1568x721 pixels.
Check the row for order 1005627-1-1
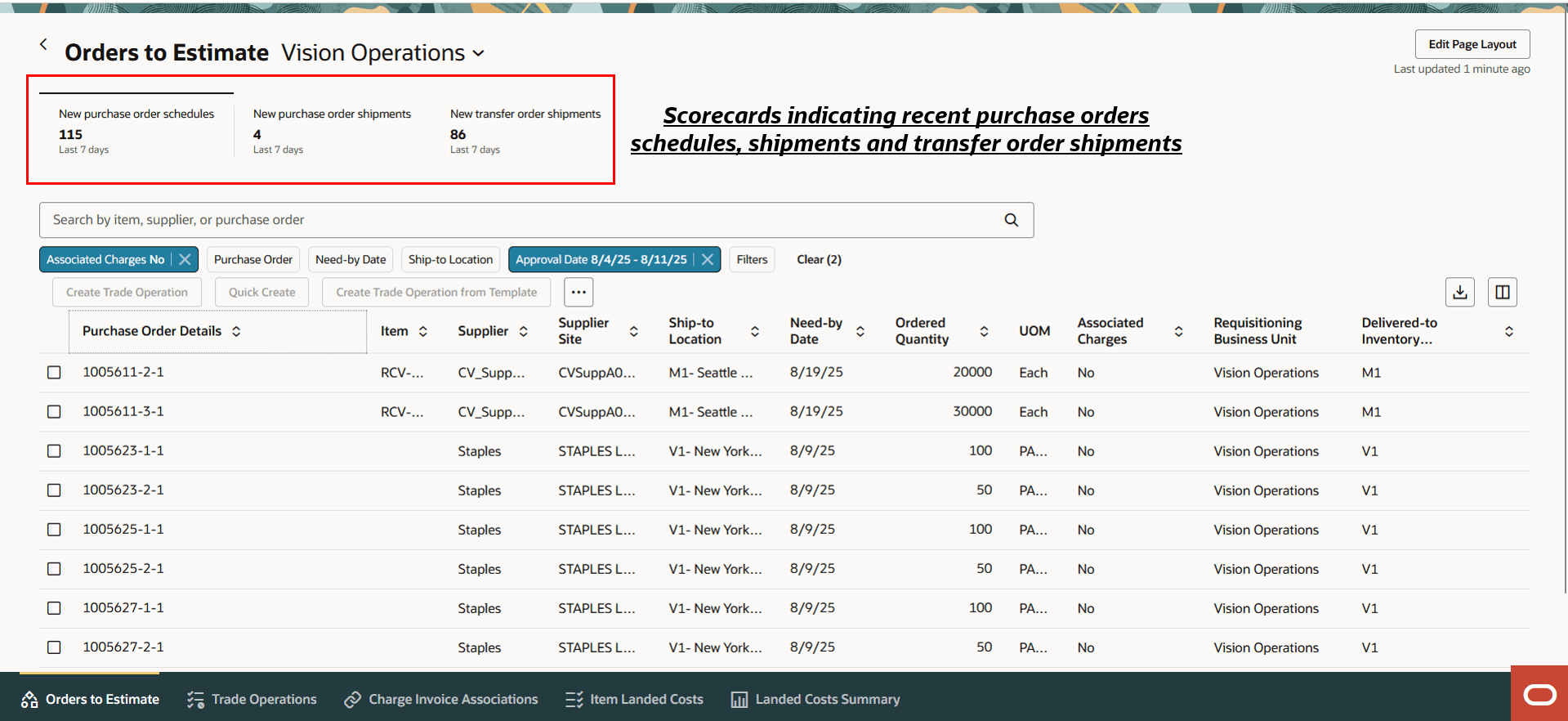[x=54, y=607]
